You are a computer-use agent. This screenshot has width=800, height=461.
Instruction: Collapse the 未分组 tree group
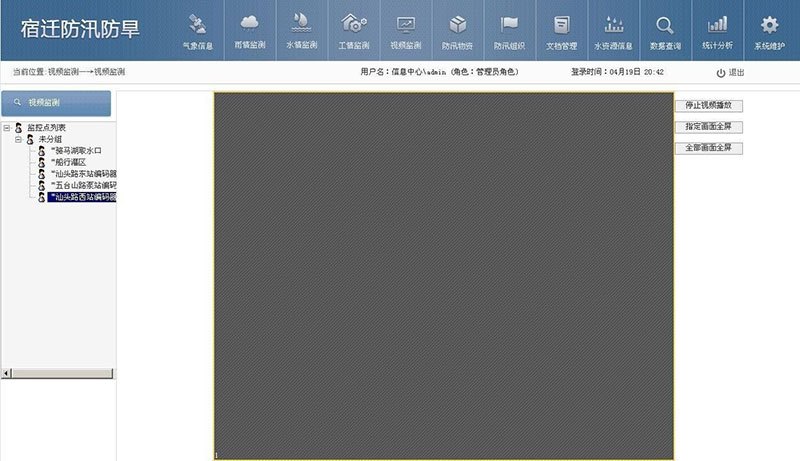pyautogui.click(x=18, y=139)
